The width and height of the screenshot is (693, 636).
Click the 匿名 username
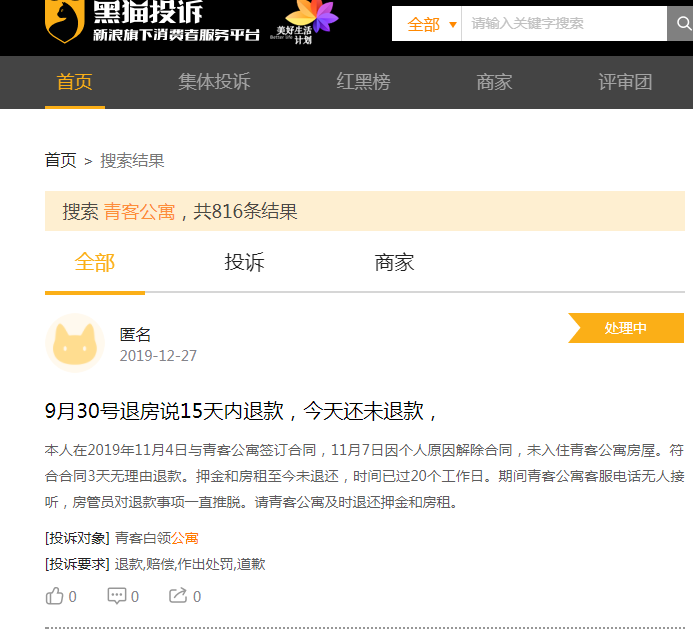pyautogui.click(x=135, y=335)
